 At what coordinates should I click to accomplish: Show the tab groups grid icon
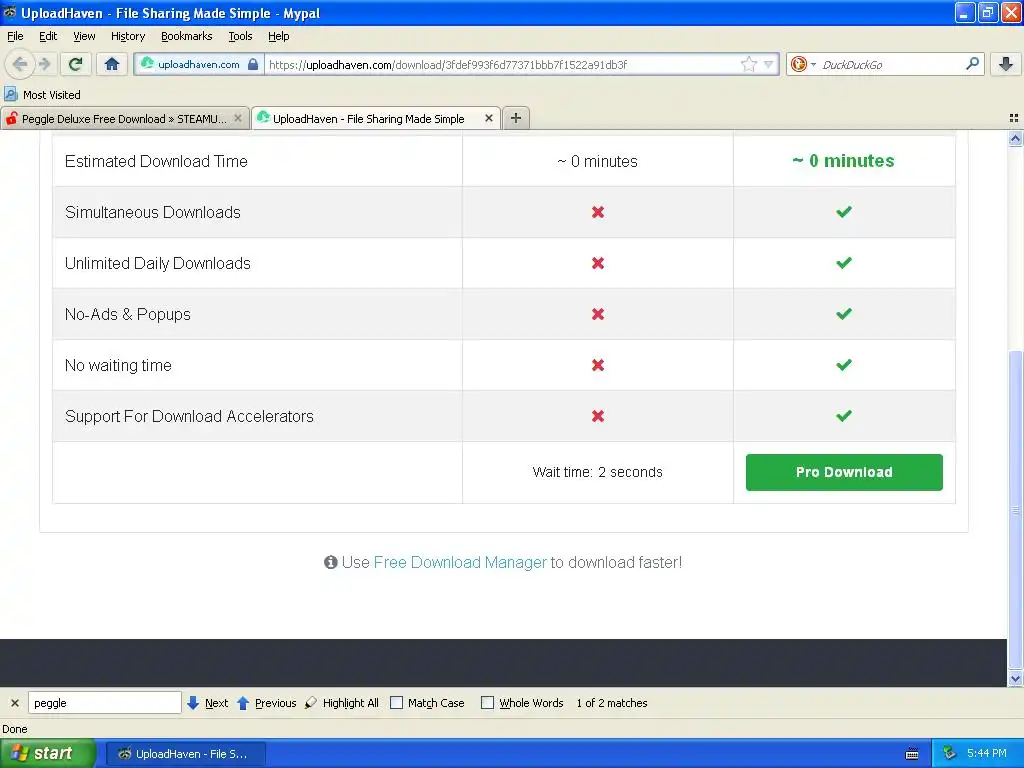coord(1014,118)
